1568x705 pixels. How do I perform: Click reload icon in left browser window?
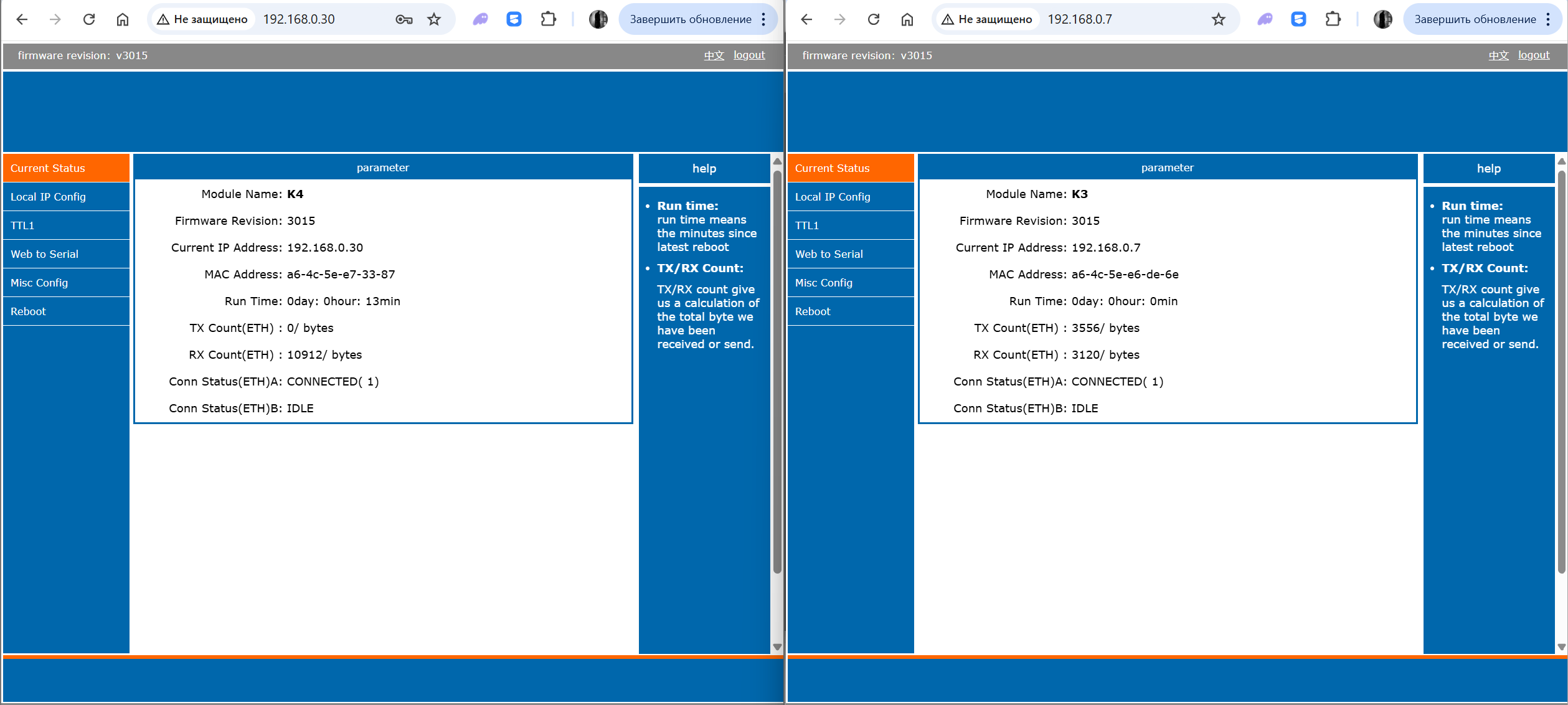point(89,19)
